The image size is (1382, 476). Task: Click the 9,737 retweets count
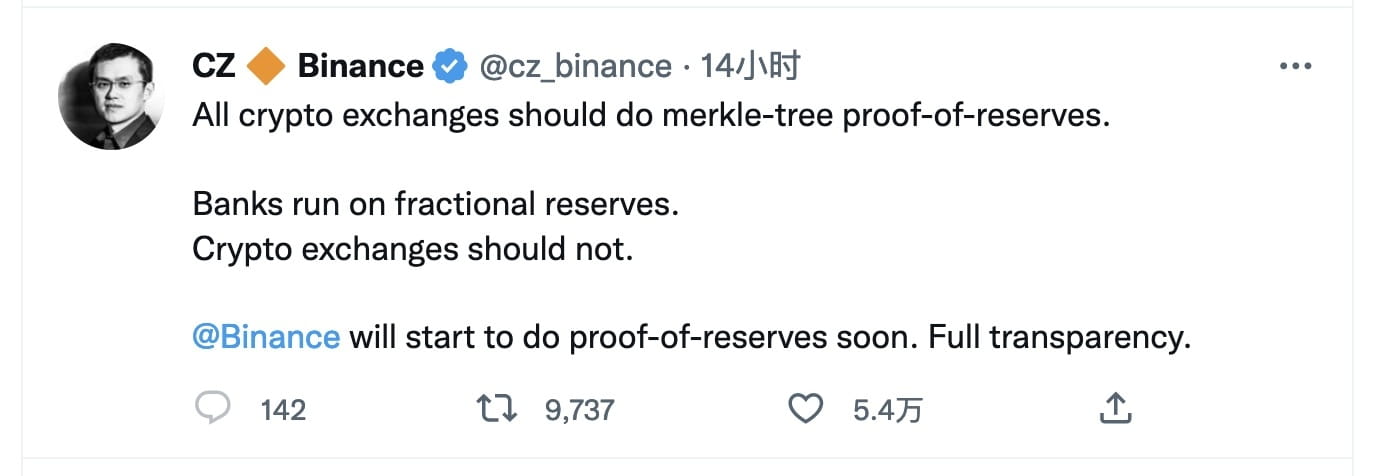(580, 409)
